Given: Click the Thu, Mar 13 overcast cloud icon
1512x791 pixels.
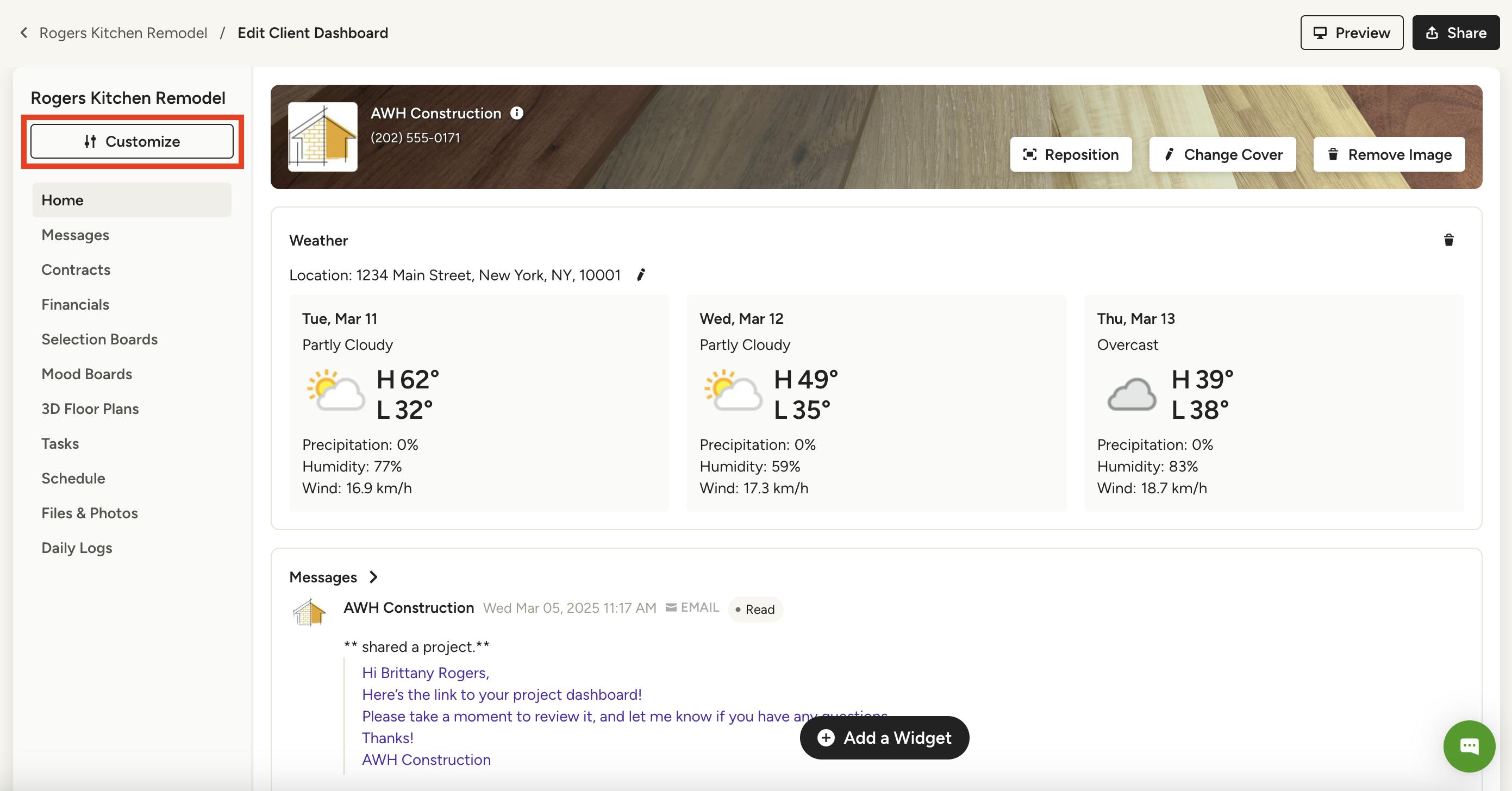Looking at the screenshot, I should point(1132,394).
